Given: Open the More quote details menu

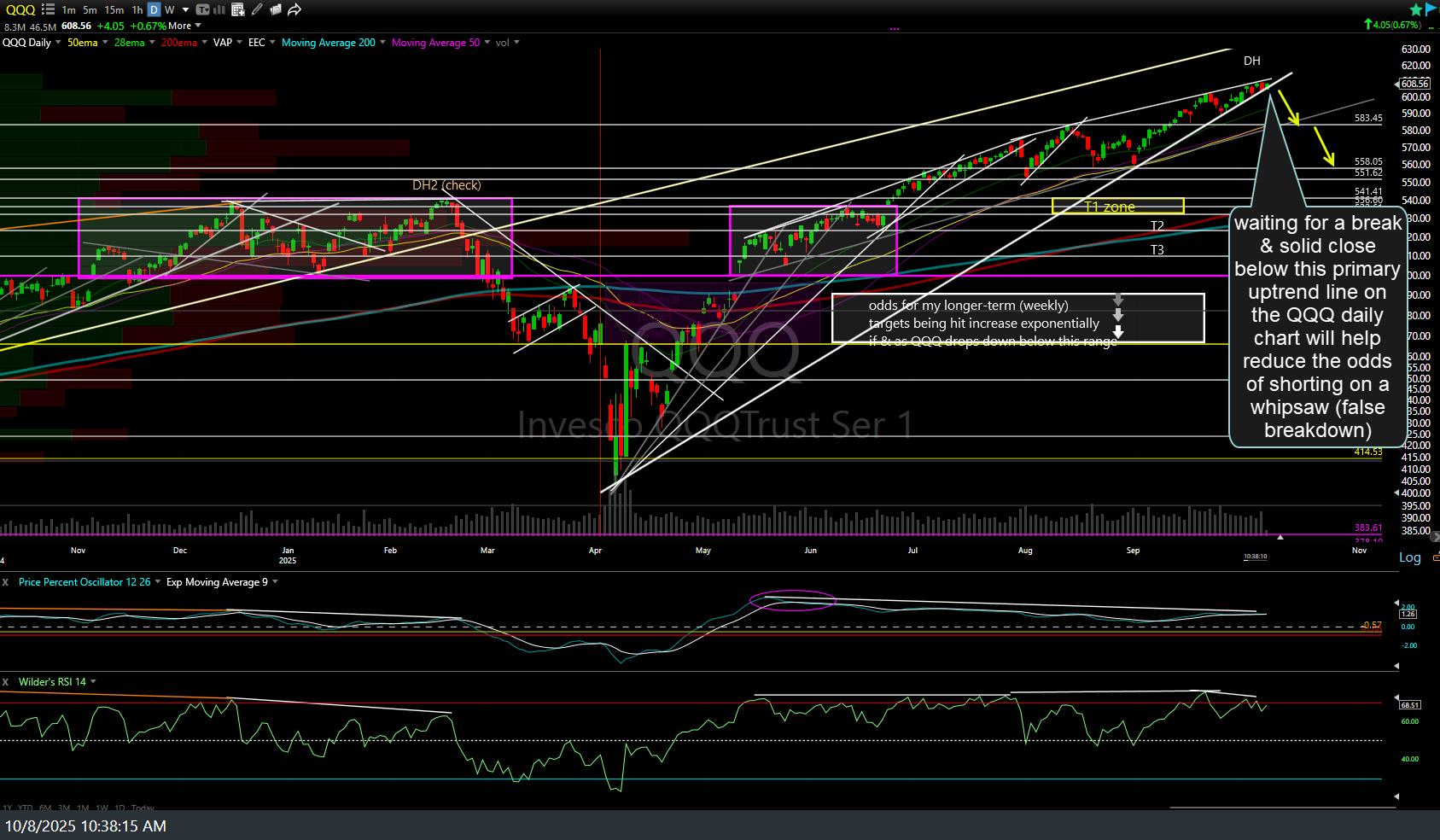Looking at the screenshot, I should (x=184, y=26).
